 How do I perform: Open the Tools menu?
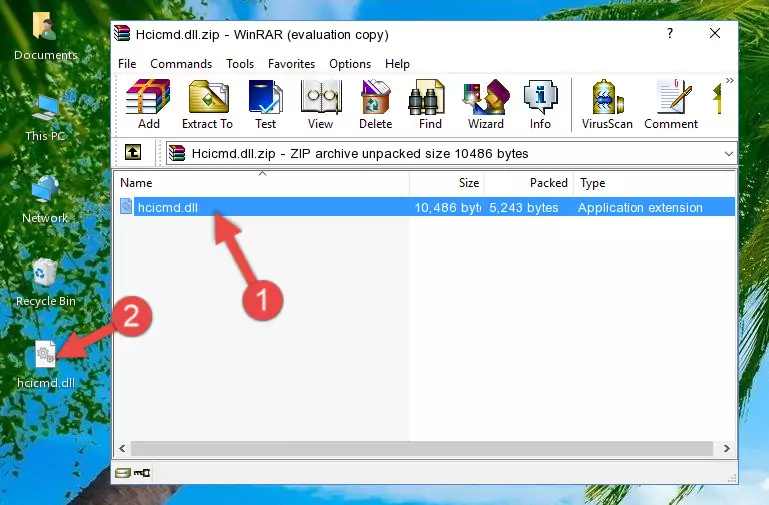point(240,64)
